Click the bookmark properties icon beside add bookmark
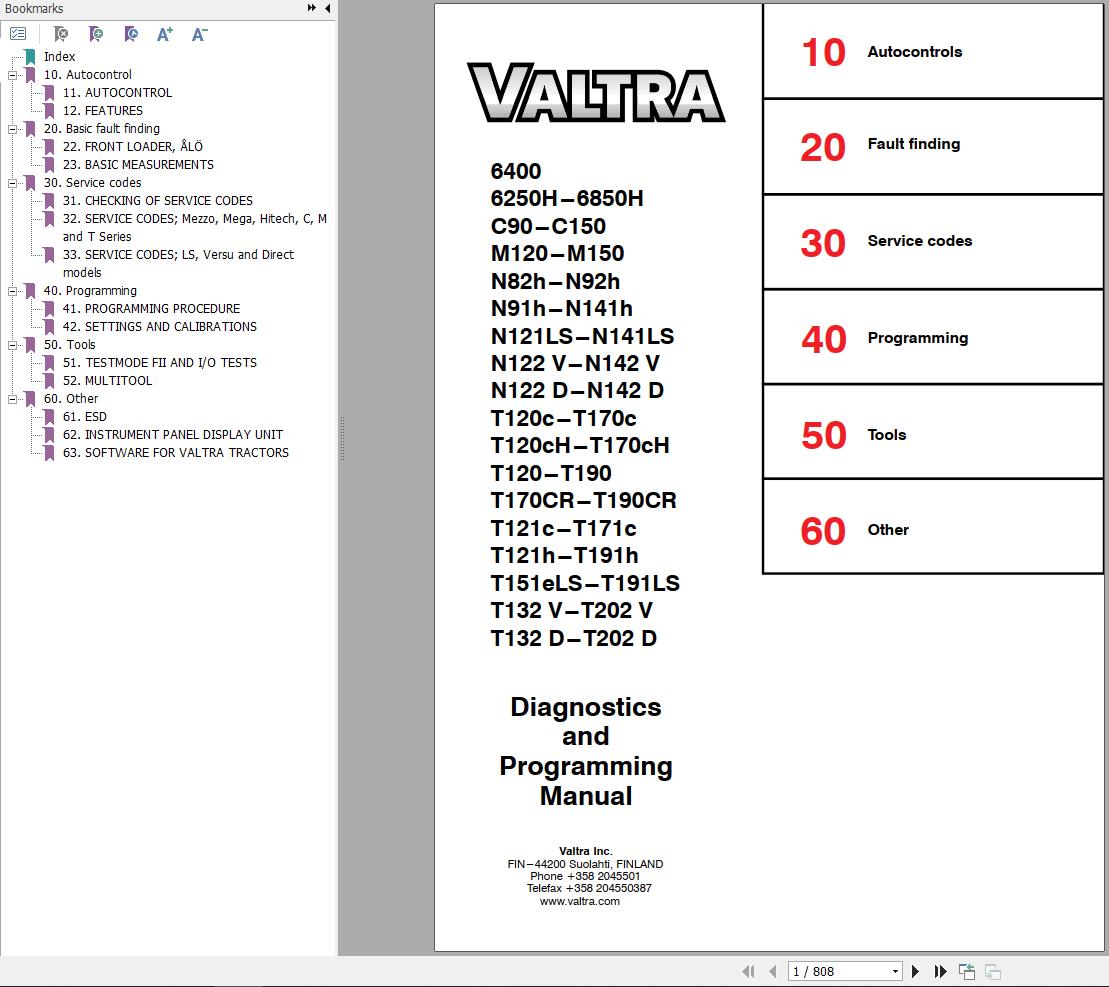This screenshot has width=1109, height=987. click(131, 34)
